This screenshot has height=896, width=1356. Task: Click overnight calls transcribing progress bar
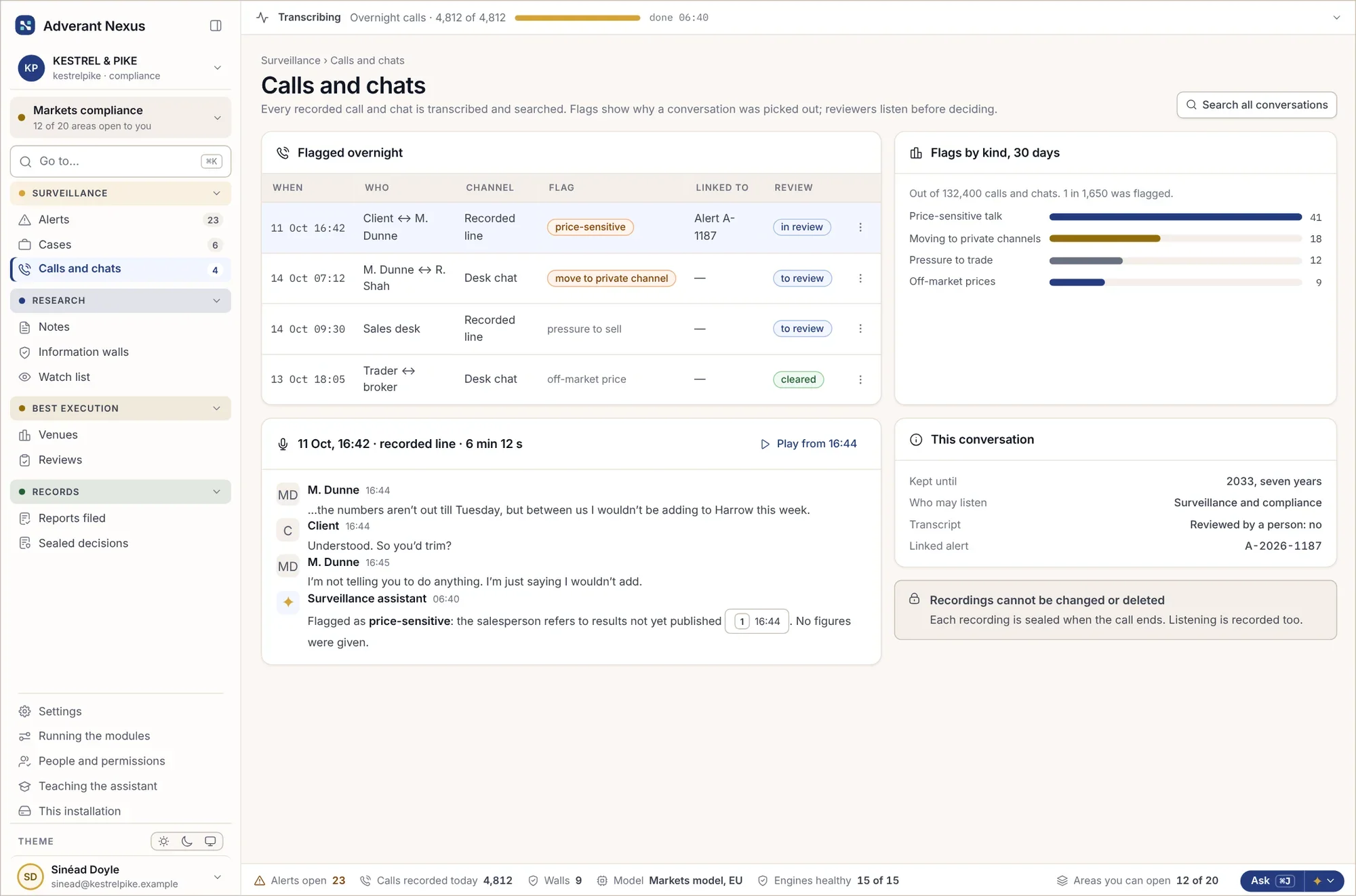click(577, 18)
